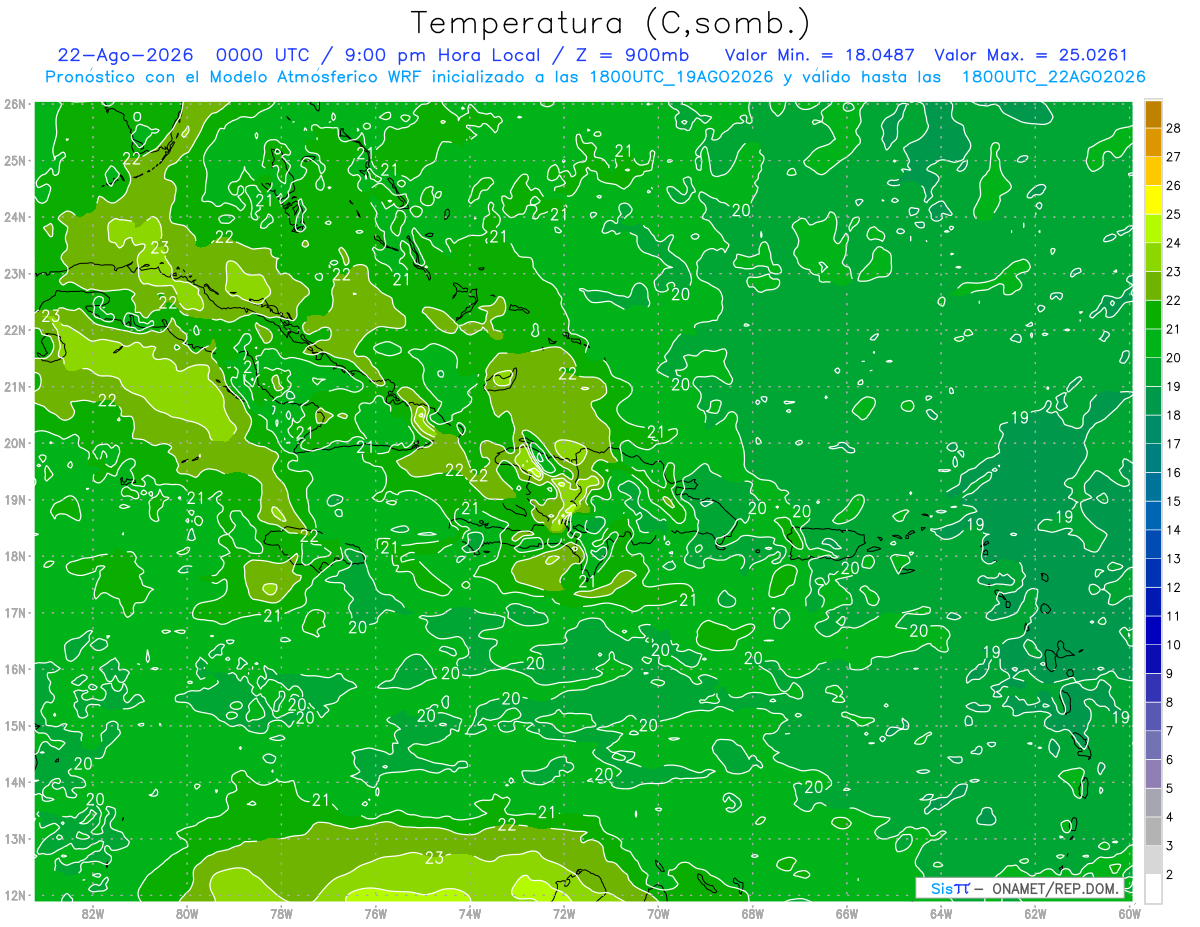
Task: Click the 66W longitude axis label
Action: (847, 913)
